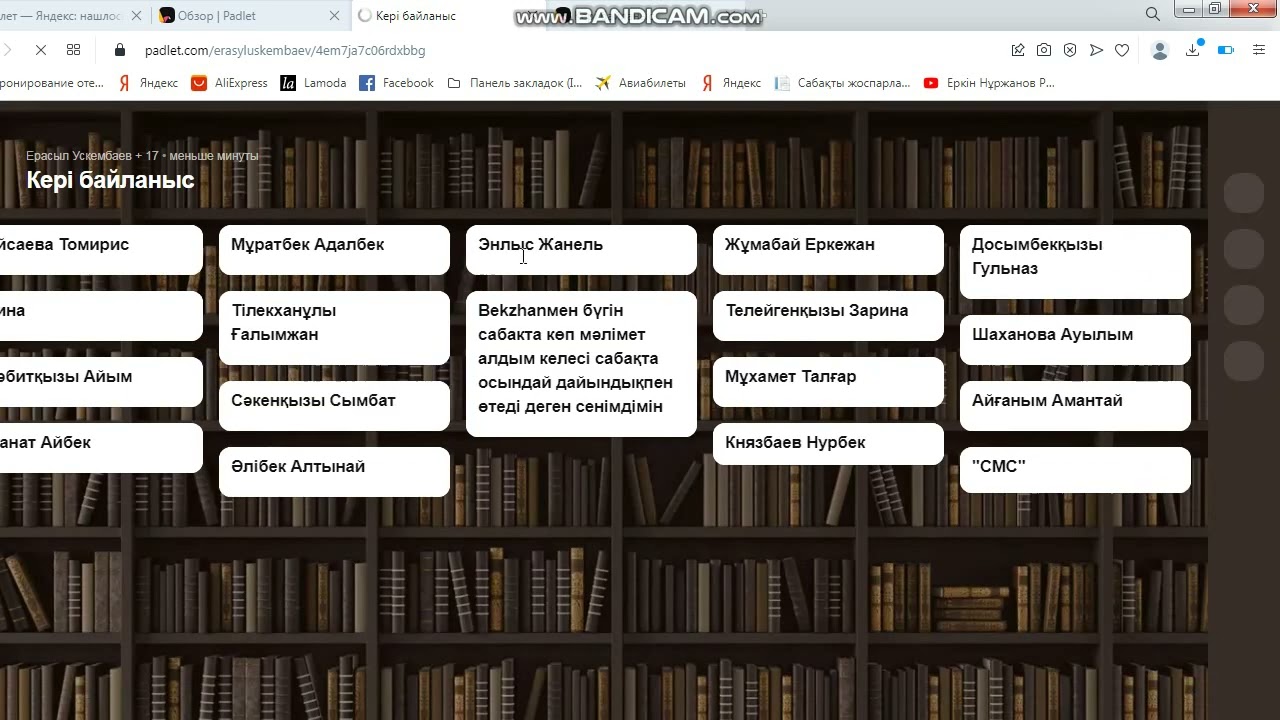Open the AliExpress bookmark
The image size is (1280, 720).
pos(230,83)
